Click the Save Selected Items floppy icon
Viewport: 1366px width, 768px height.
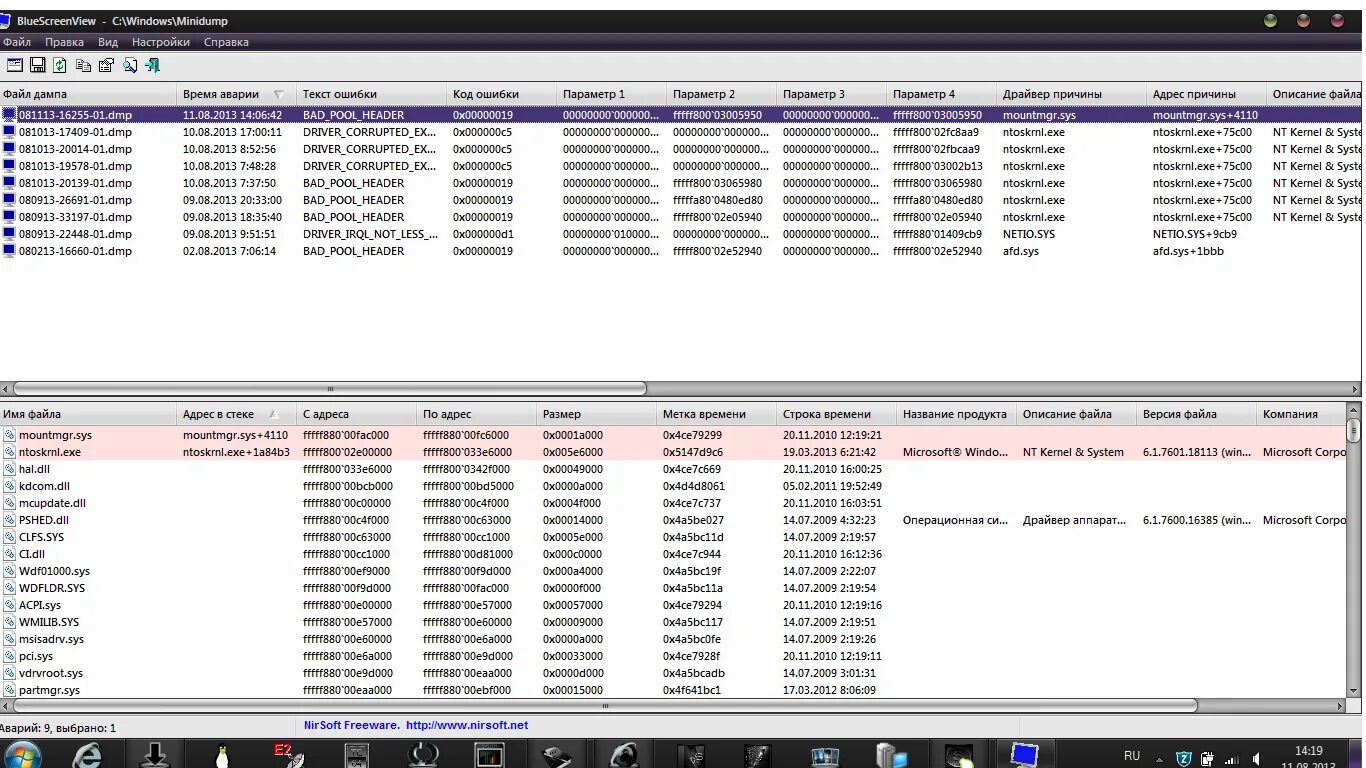[x=38, y=65]
